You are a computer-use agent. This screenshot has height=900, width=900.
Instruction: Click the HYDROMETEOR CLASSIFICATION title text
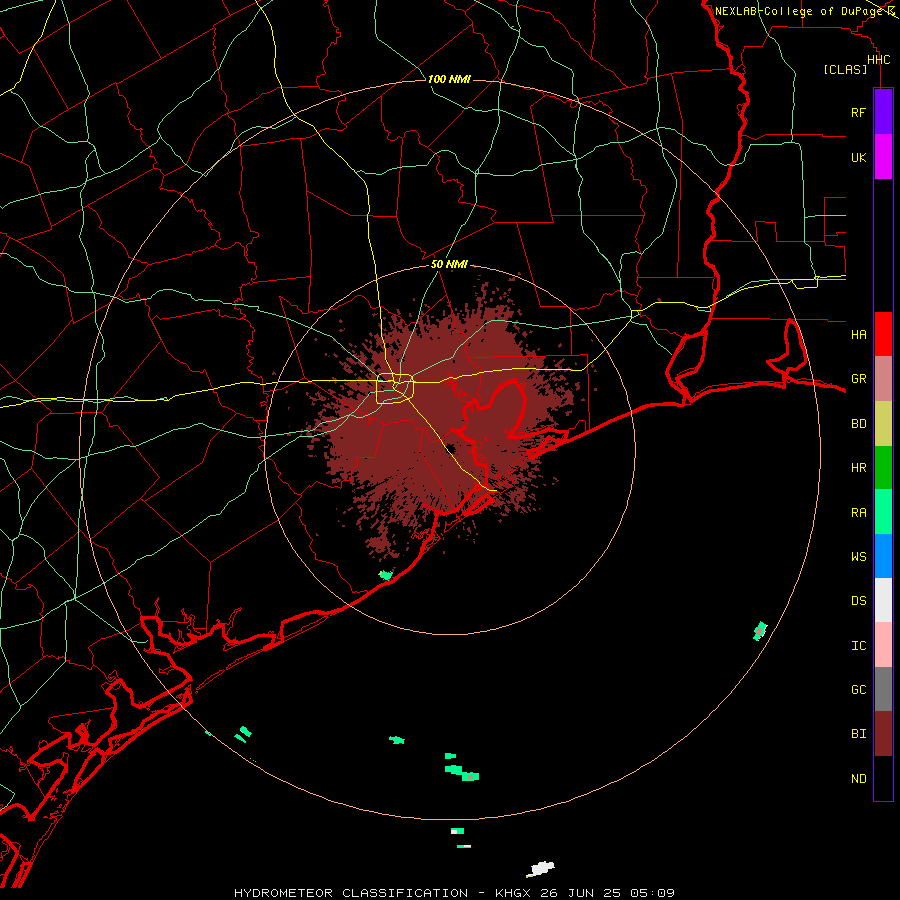click(x=351, y=893)
